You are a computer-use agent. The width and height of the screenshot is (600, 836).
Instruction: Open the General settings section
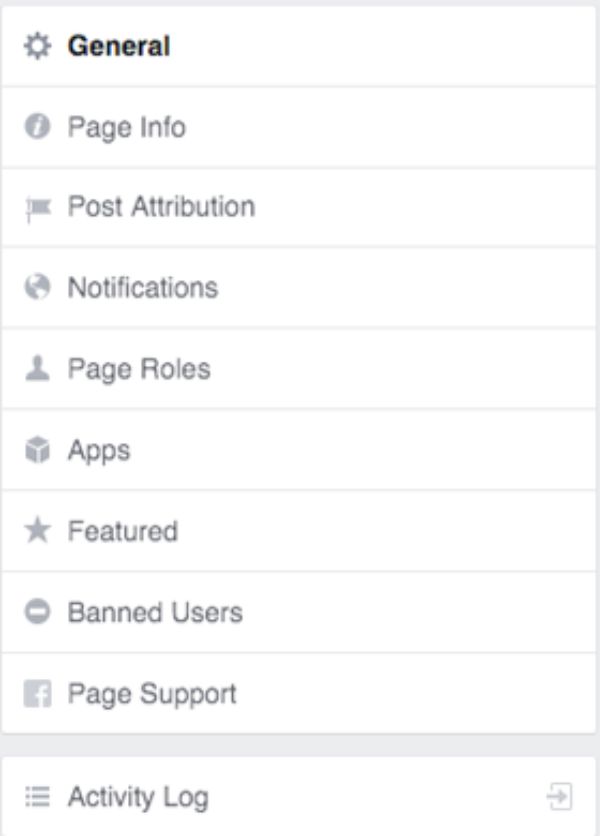pos(119,47)
